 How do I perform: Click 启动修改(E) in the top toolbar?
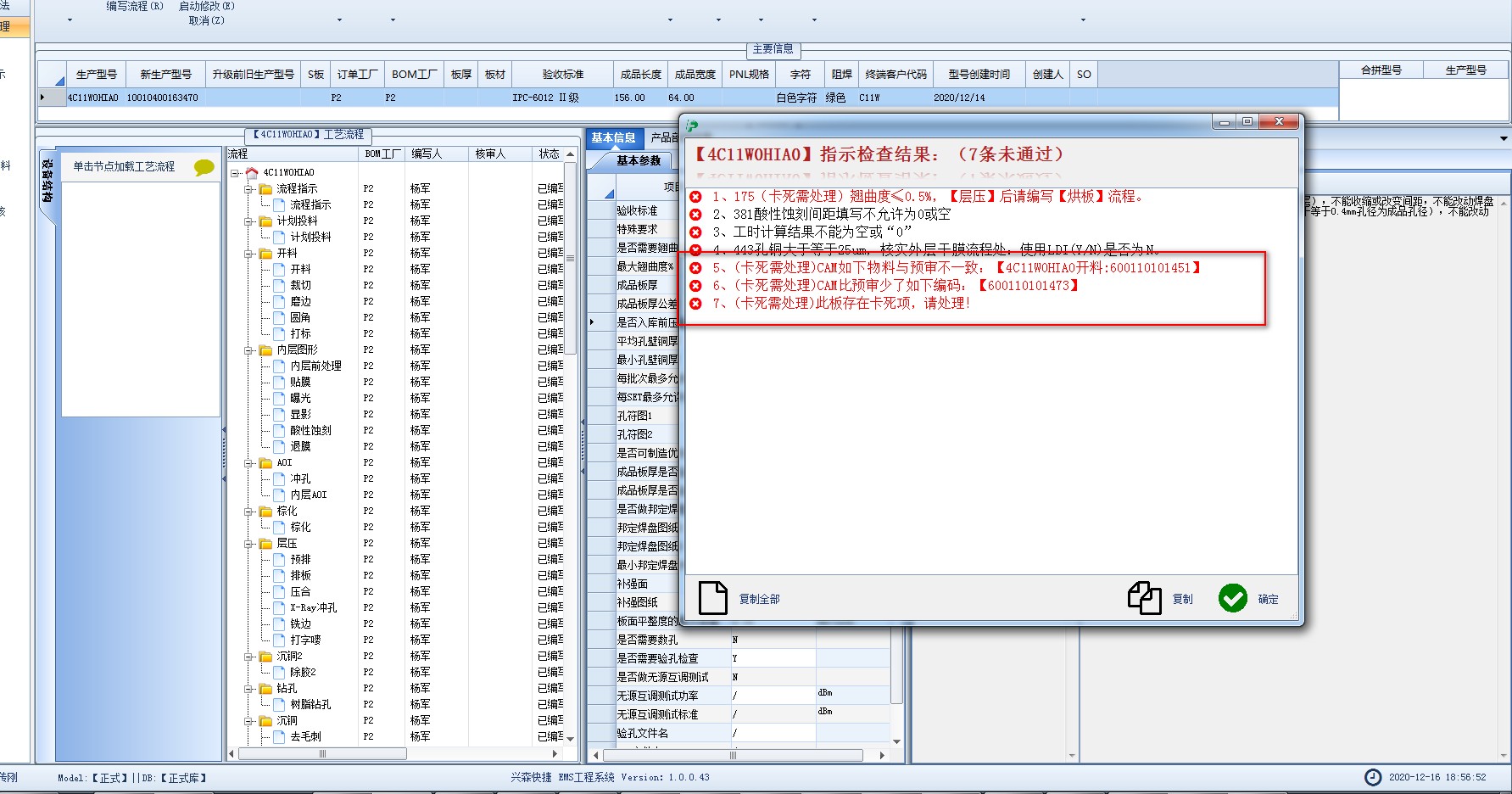tap(207, 6)
